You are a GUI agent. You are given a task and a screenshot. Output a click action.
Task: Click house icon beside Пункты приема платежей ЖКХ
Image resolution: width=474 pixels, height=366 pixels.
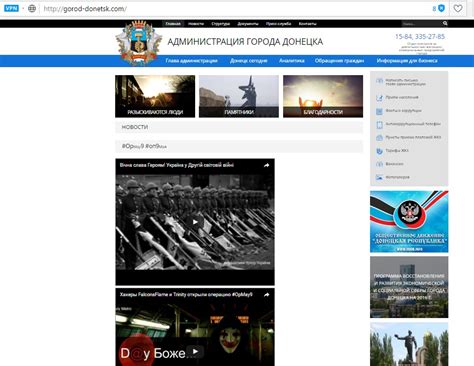pos(379,137)
